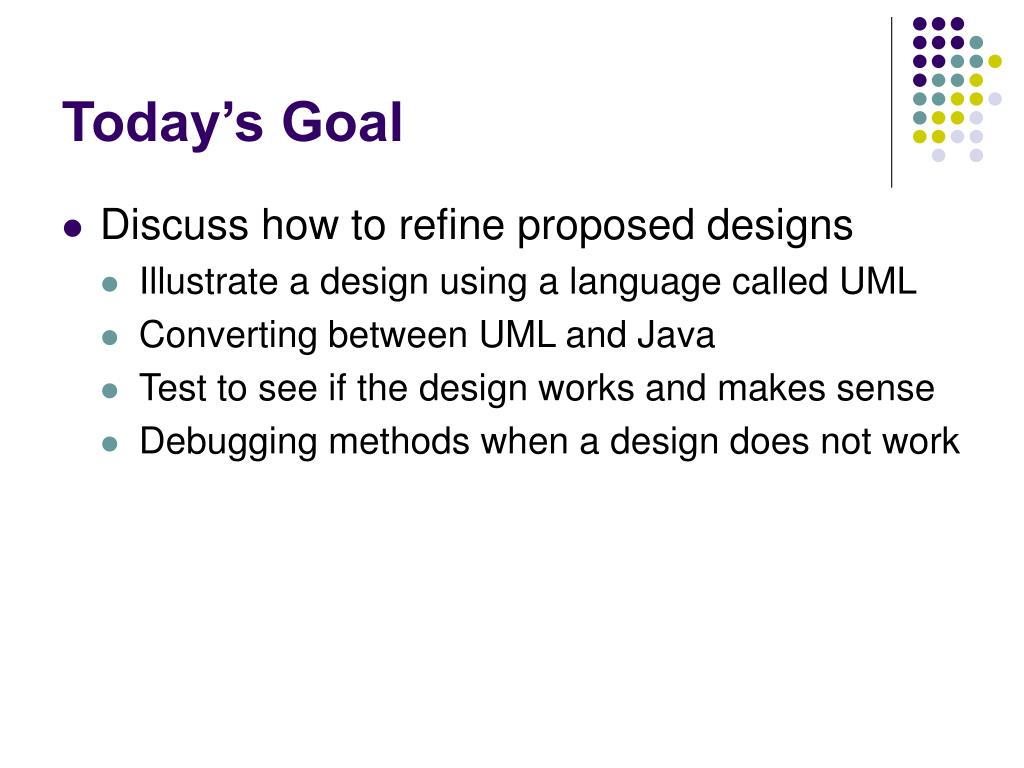Screen dimensions: 1024x768
Task: Click the "Today's Goal" slide title
Action: 232,123
